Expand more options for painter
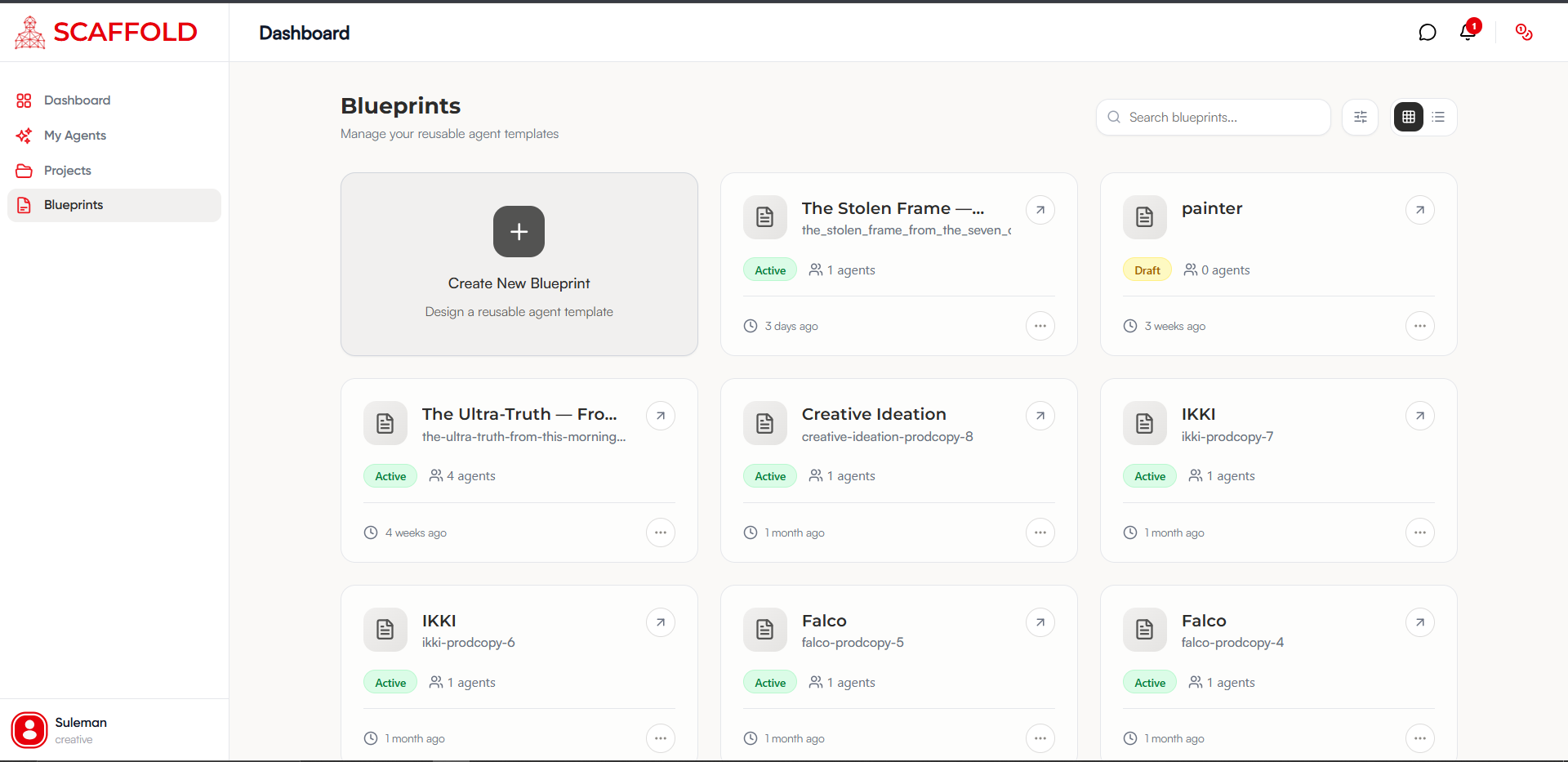Viewport: 1568px width, 762px height. 1420,326
